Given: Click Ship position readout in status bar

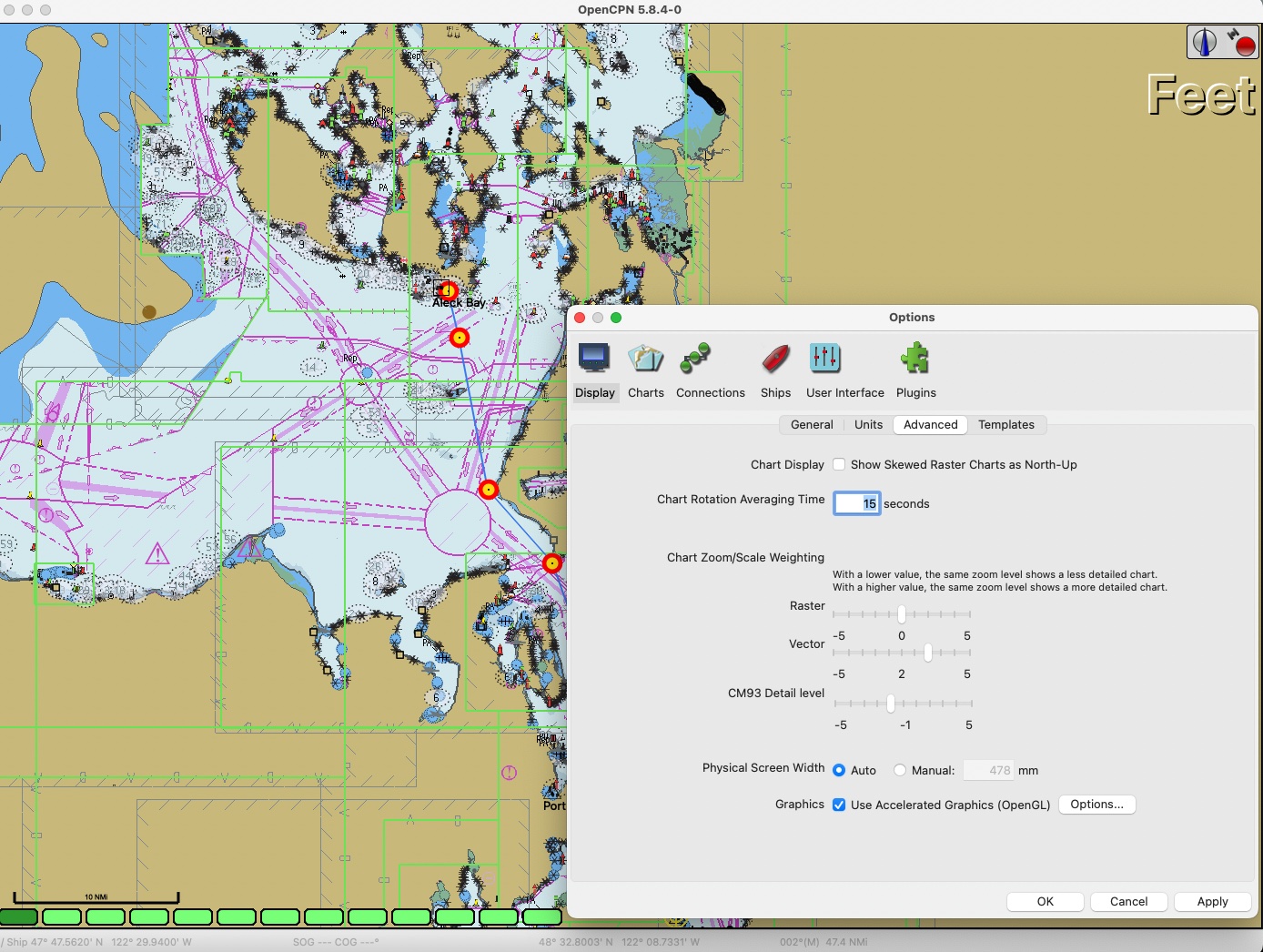Looking at the screenshot, I should click(x=98, y=942).
